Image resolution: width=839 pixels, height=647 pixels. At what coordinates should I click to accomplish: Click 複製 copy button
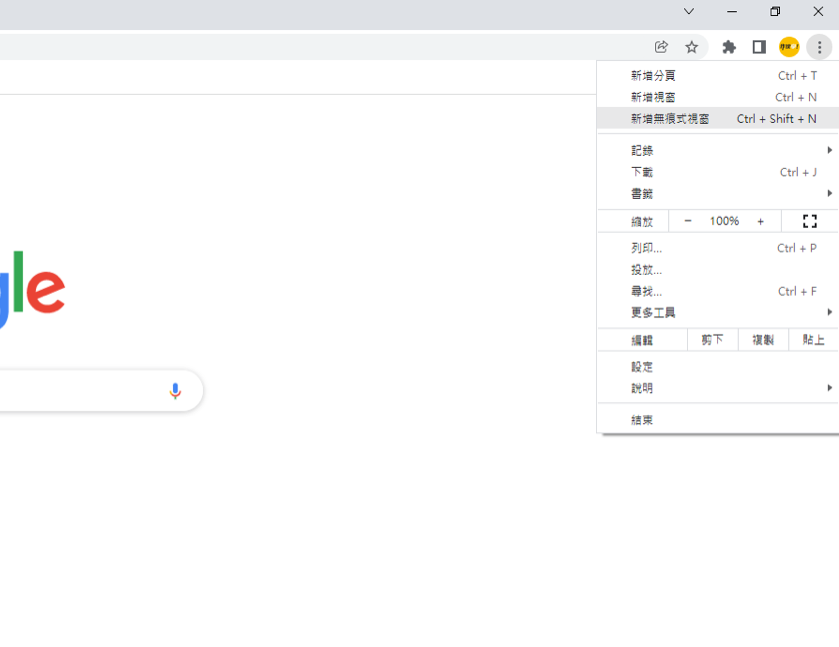763,340
